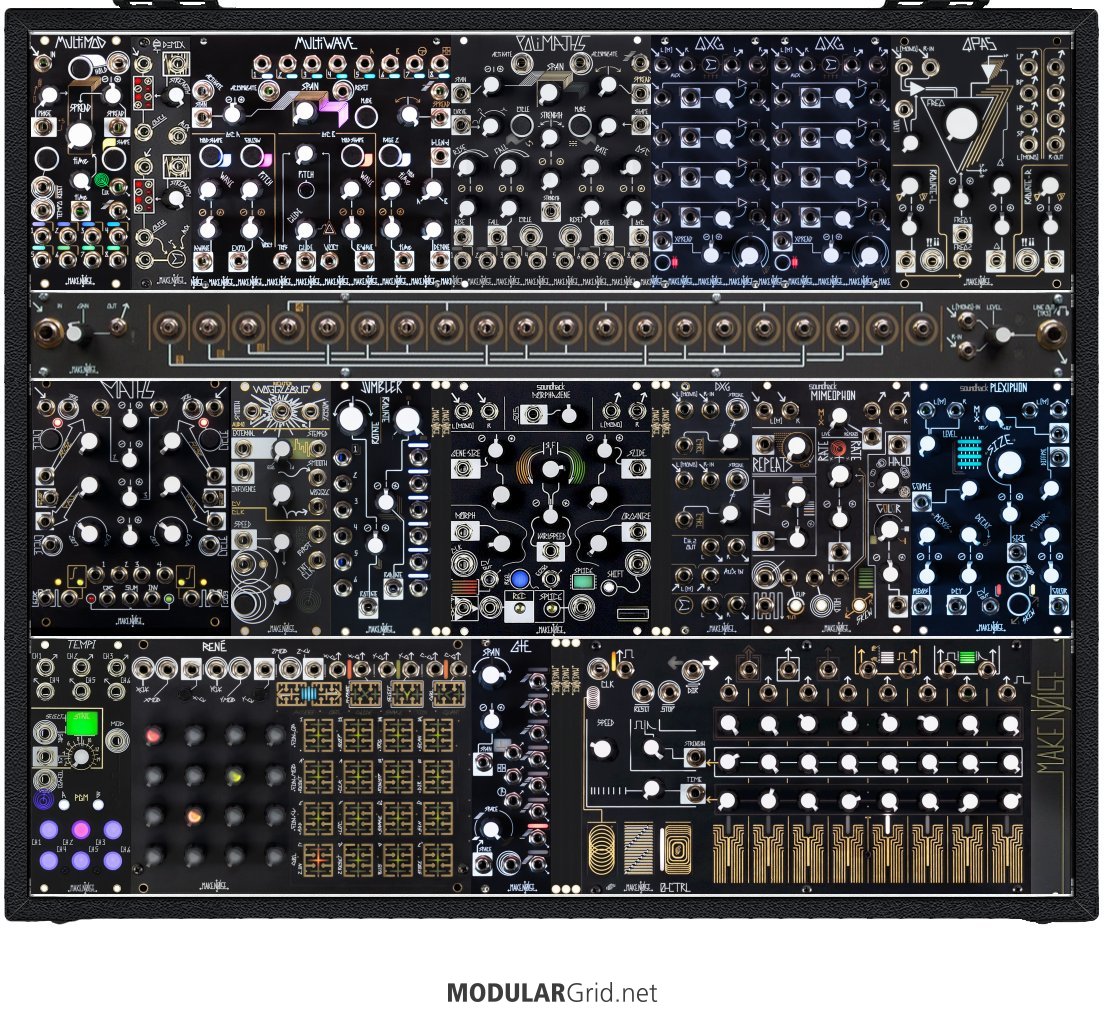
Task: Click the USB slot on Morphagene
Action: (633, 614)
